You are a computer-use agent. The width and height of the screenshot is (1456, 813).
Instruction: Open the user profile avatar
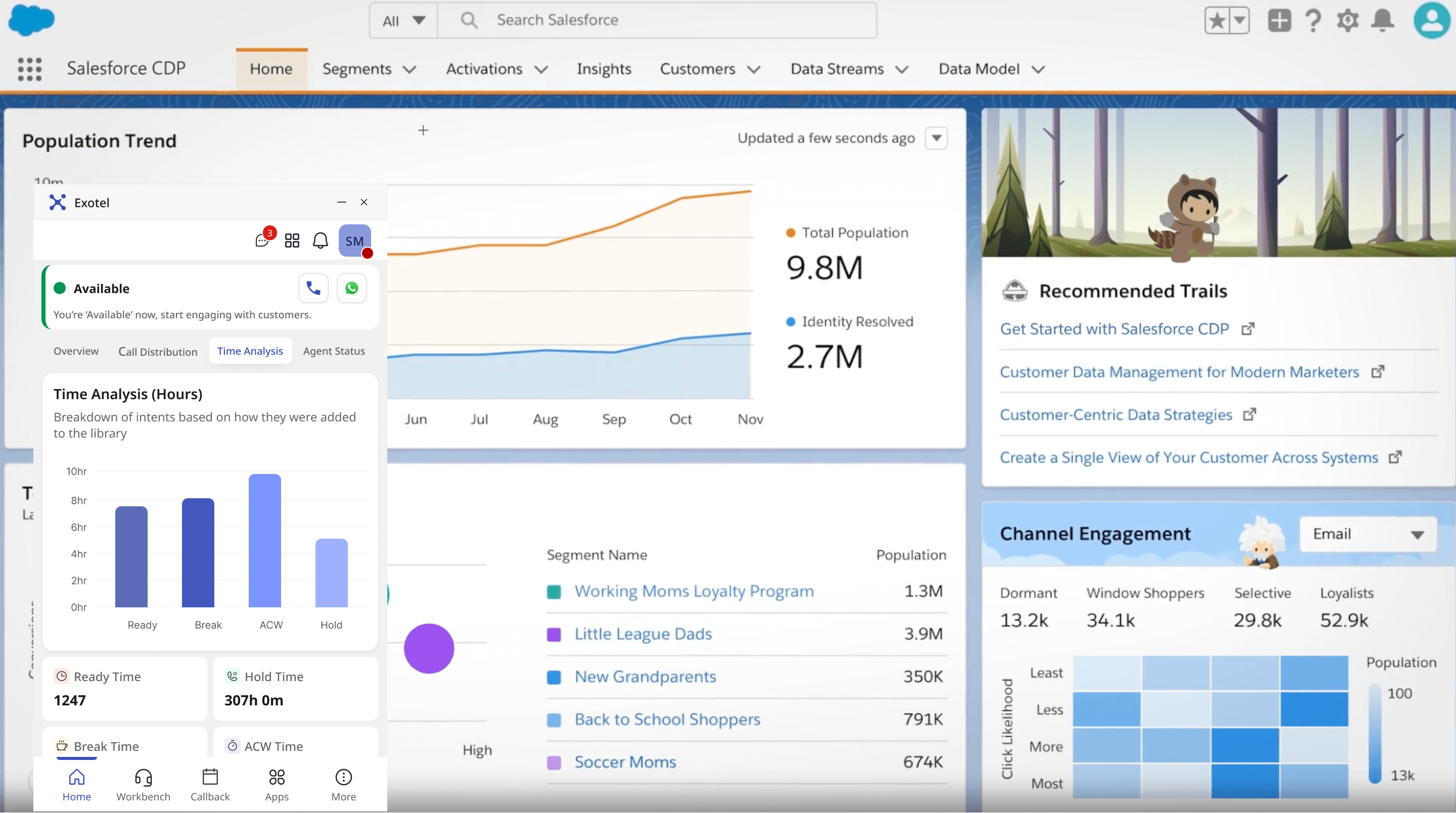pos(1431,20)
